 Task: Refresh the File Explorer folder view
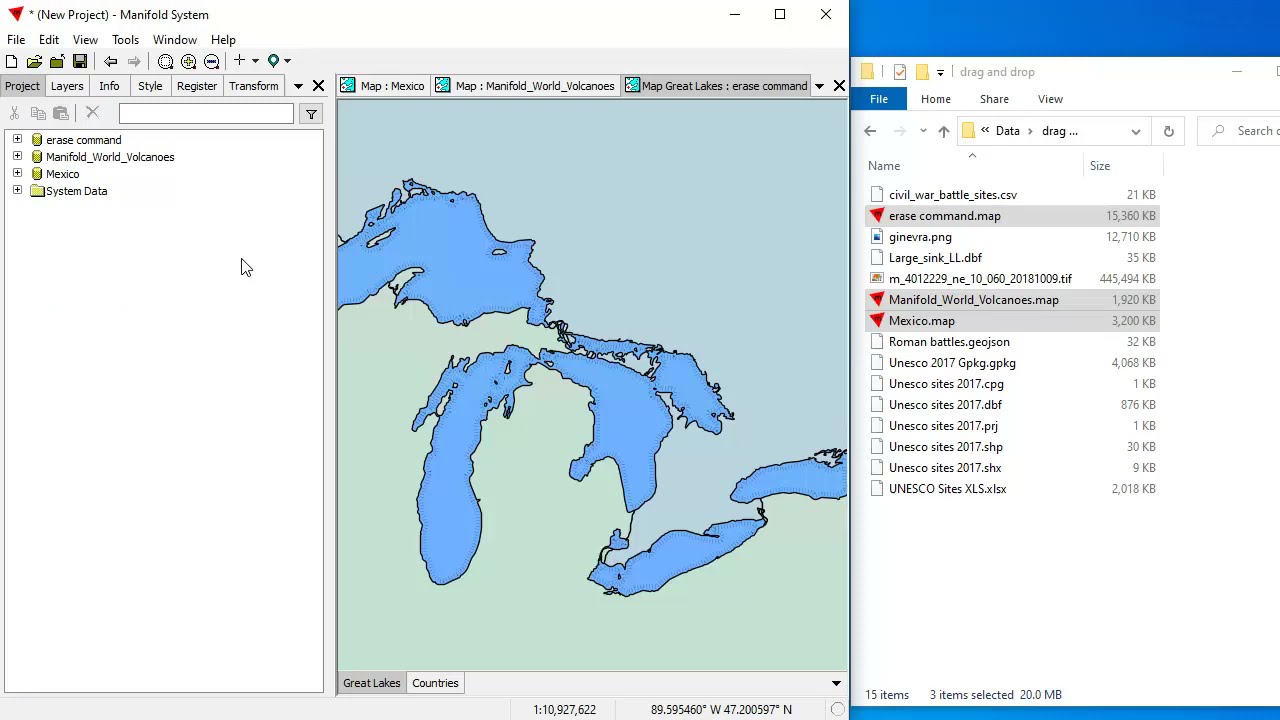1168,131
